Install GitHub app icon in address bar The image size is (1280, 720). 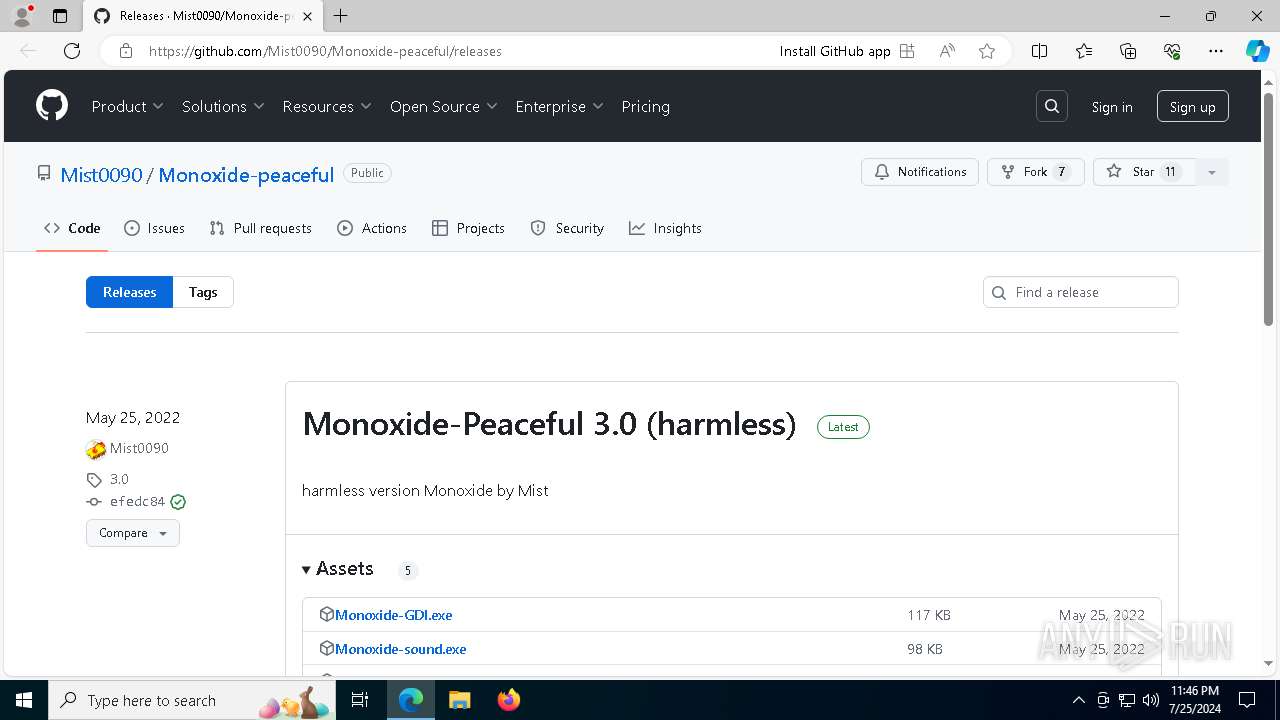point(907,51)
